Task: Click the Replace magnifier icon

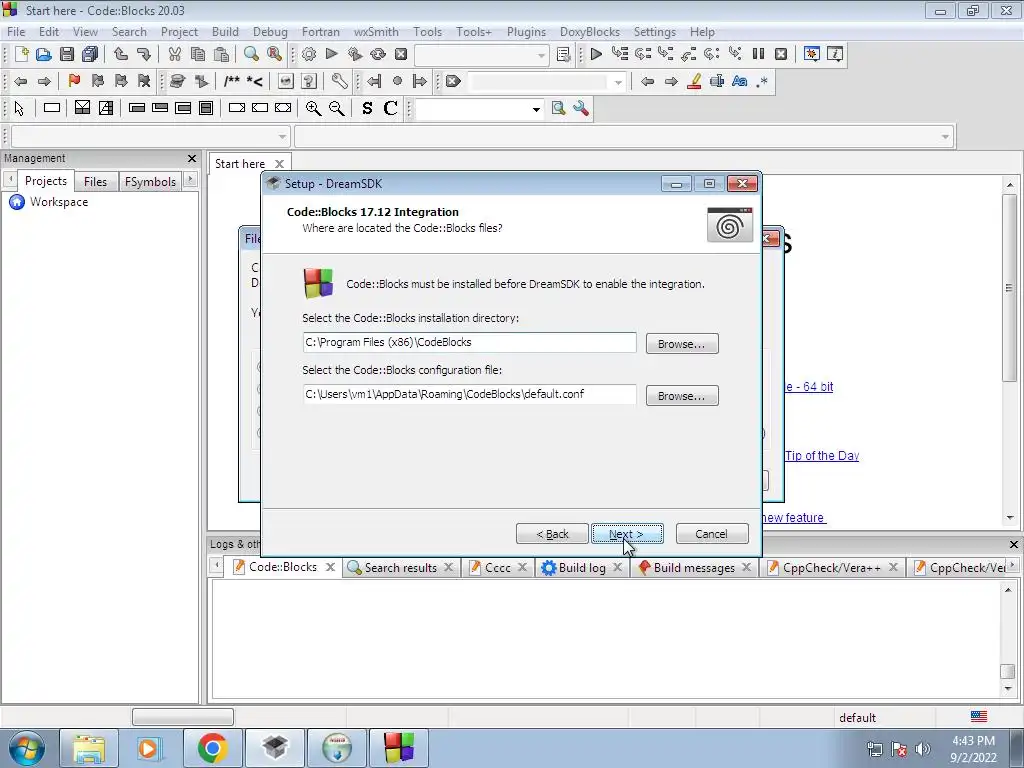Action: click(275, 54)
